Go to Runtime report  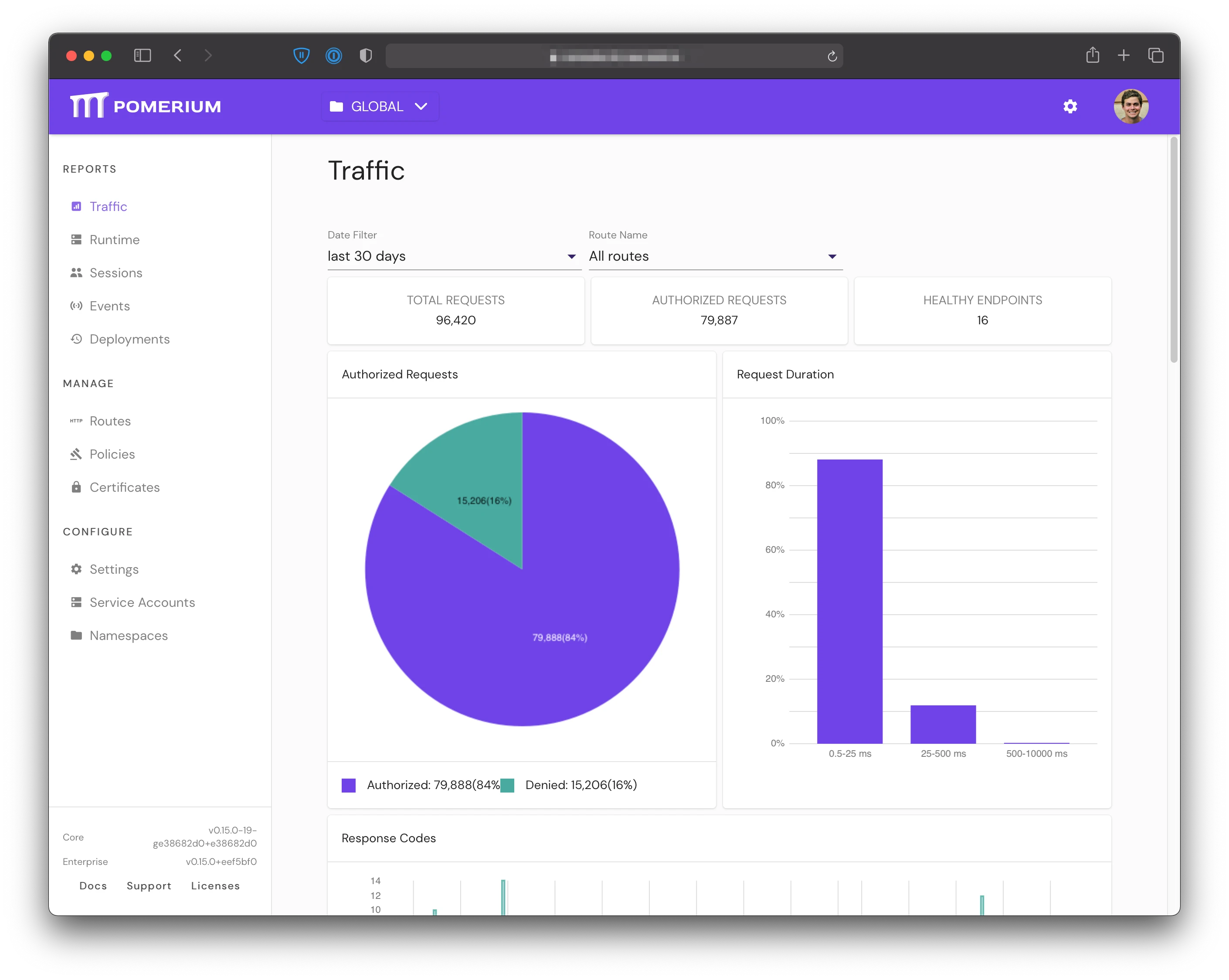115,240
